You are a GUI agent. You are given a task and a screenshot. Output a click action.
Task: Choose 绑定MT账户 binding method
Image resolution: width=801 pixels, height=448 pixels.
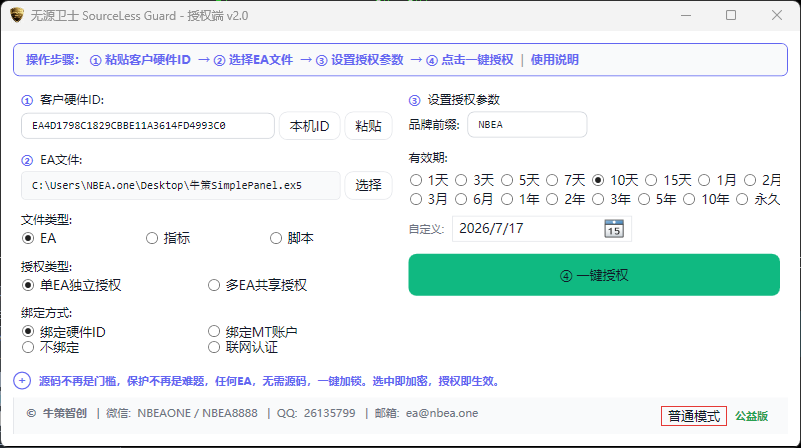(x=253, y=332)
